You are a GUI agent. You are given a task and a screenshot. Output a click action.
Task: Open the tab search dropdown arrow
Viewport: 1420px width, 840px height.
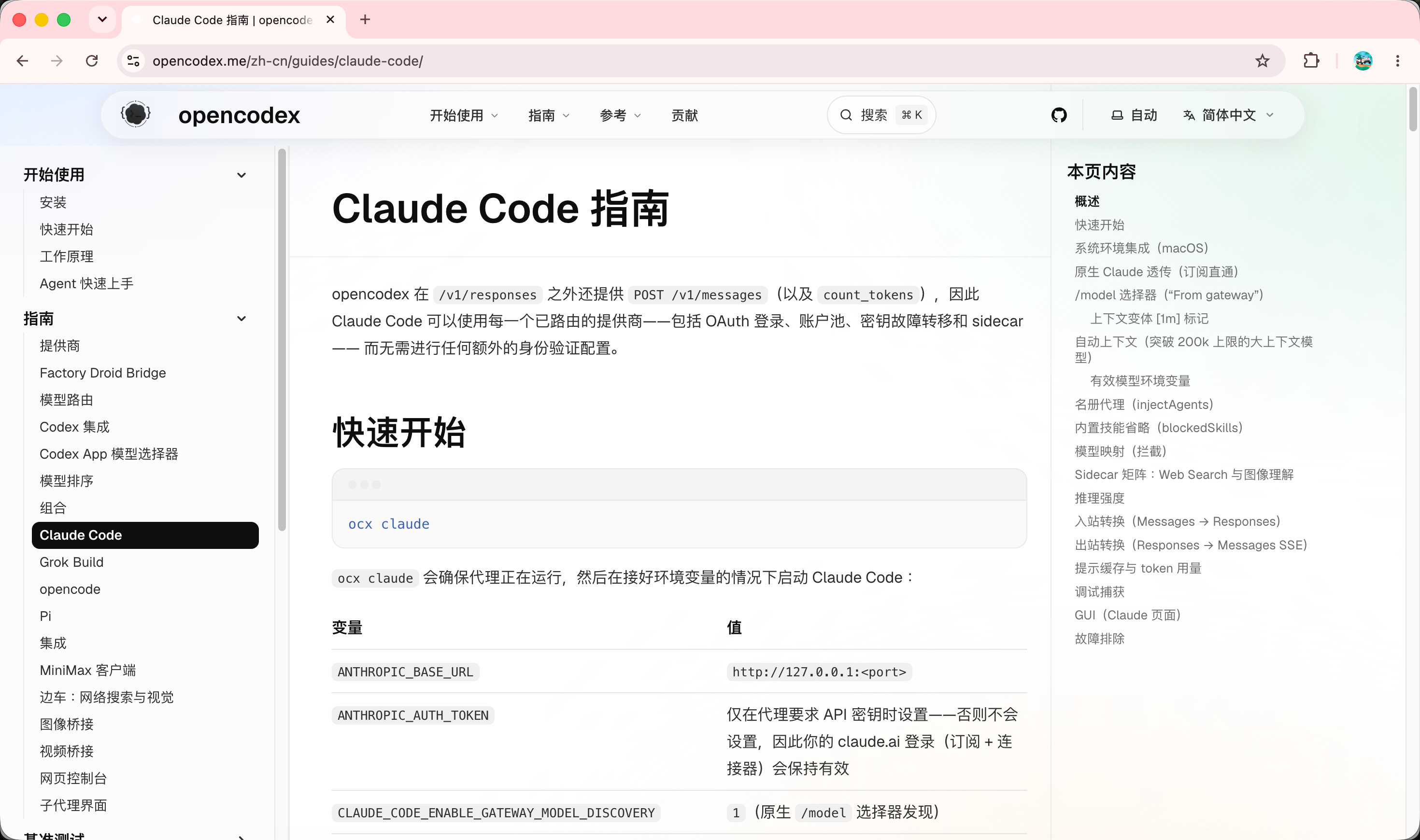pos(102,20)
